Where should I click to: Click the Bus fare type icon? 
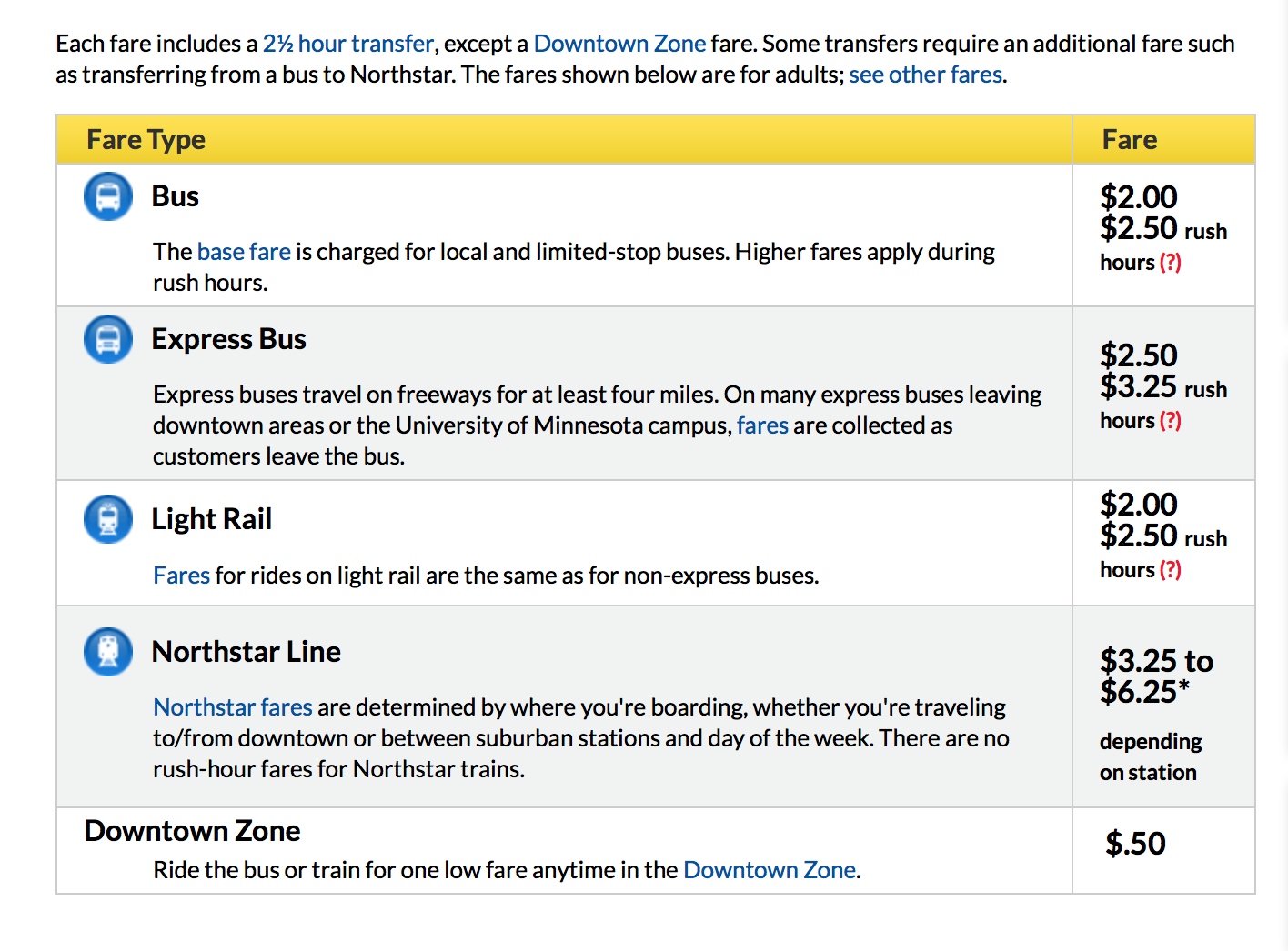108,196
